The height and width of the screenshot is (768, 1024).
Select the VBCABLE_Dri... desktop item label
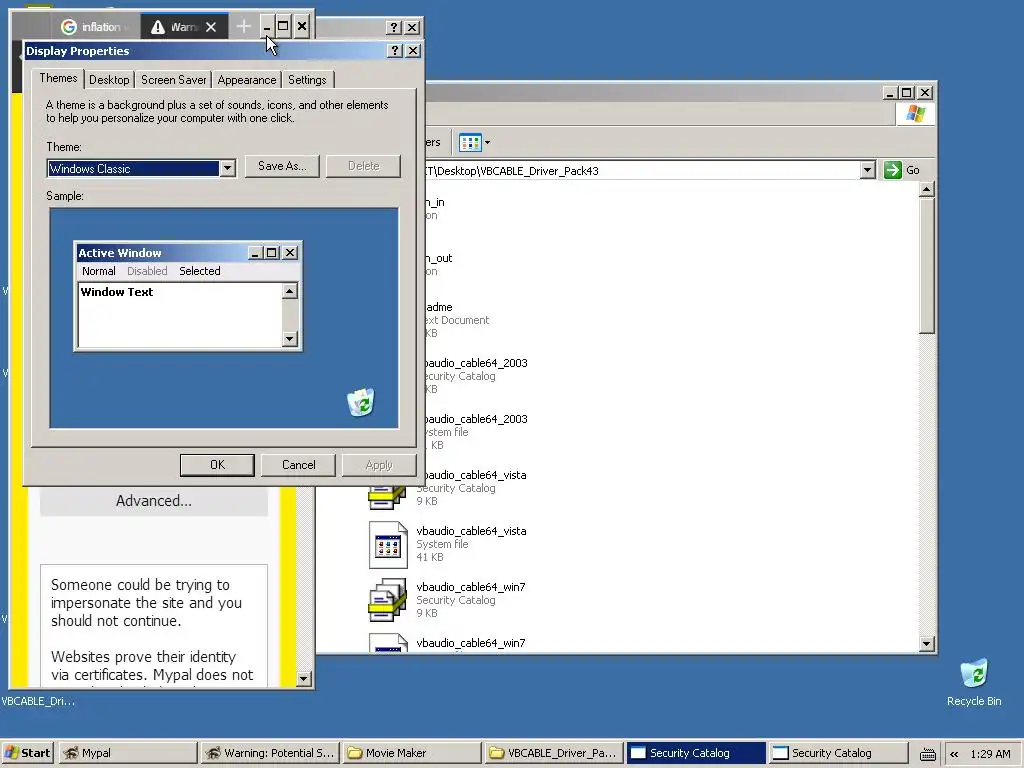[x=38, y=701]
